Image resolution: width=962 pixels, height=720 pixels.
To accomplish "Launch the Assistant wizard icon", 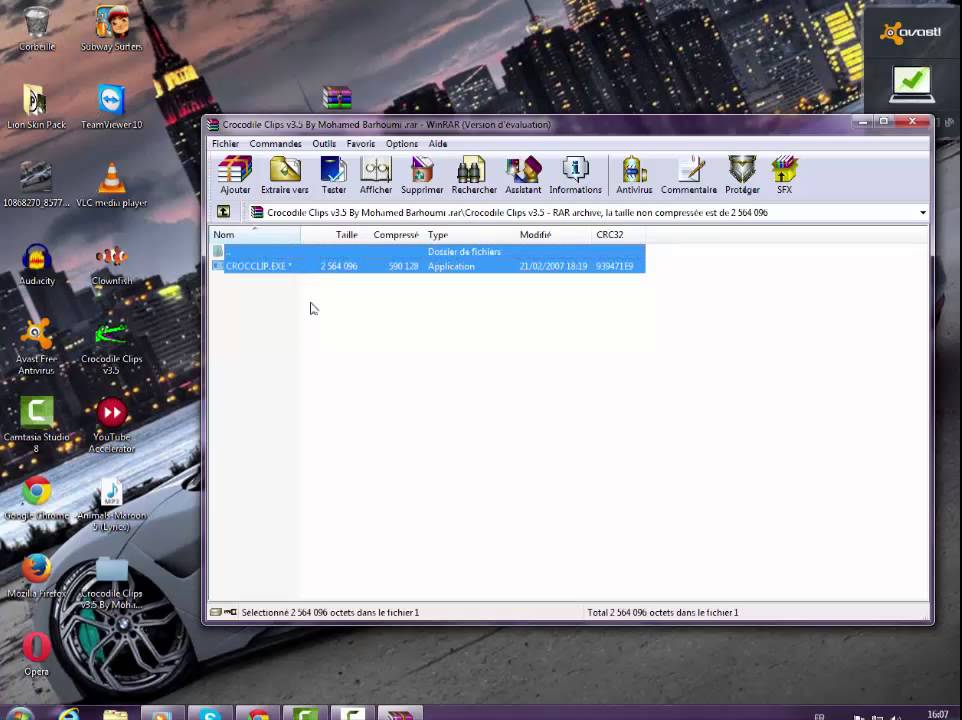I will 523,175.
